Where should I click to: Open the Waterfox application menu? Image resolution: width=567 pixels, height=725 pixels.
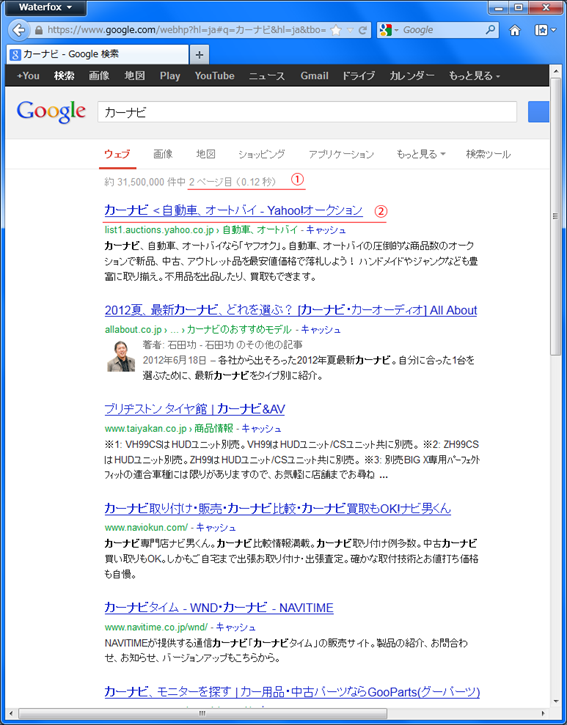coord(45,7)
